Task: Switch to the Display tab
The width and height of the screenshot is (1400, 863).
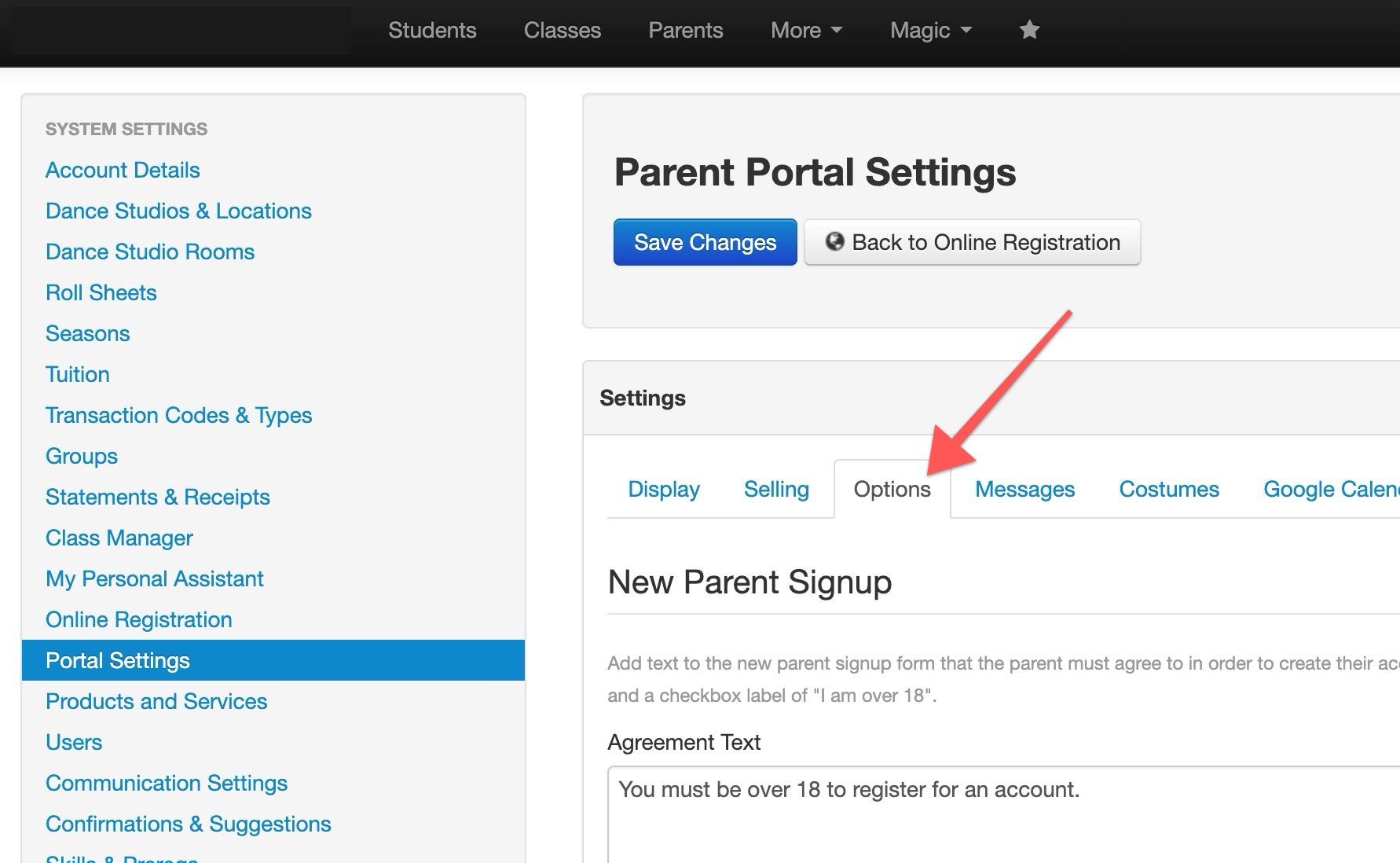Action: tap(664, 489)
